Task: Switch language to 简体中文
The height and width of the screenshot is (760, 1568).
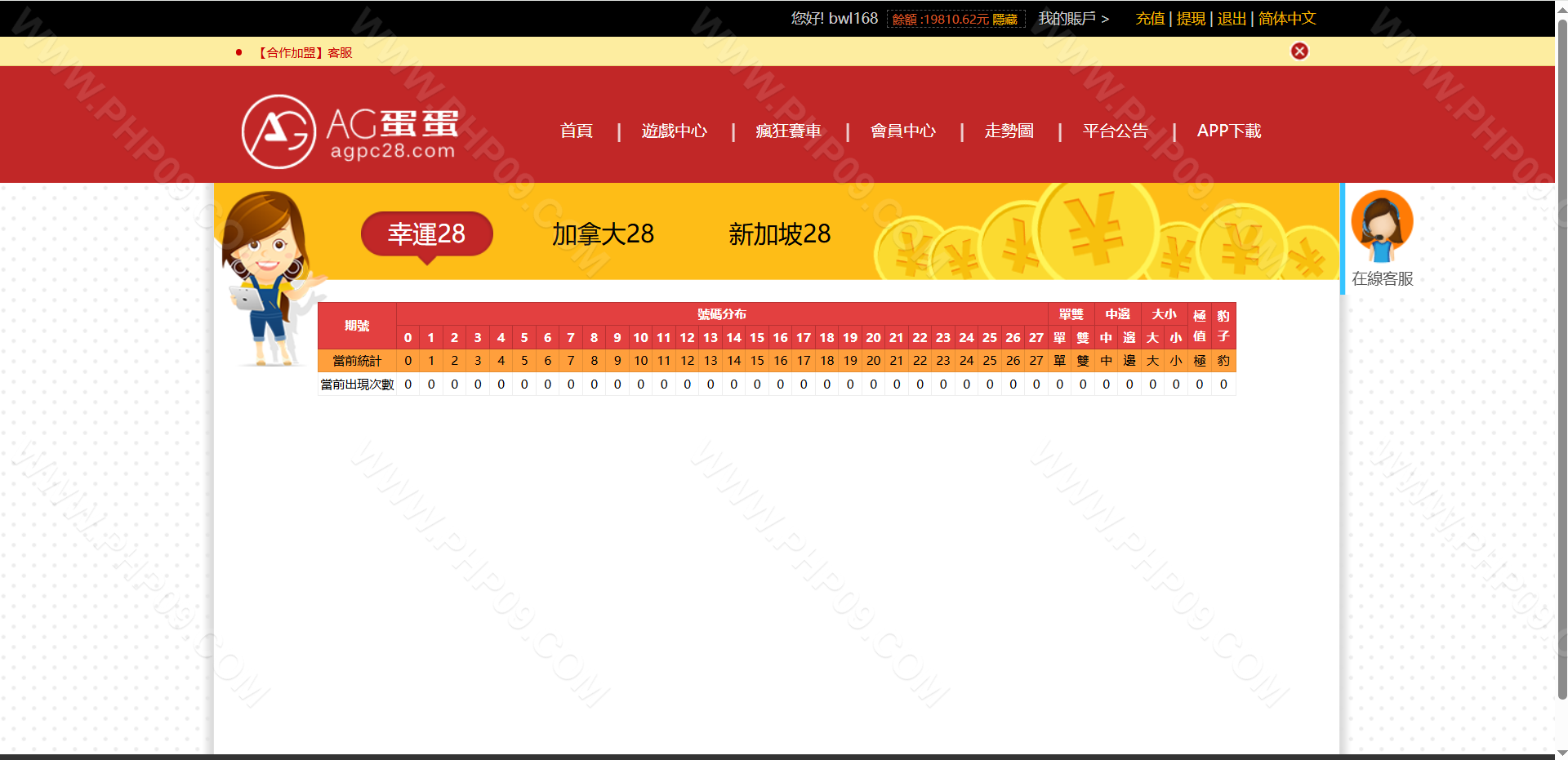Action: click(x=1287, y=19)
